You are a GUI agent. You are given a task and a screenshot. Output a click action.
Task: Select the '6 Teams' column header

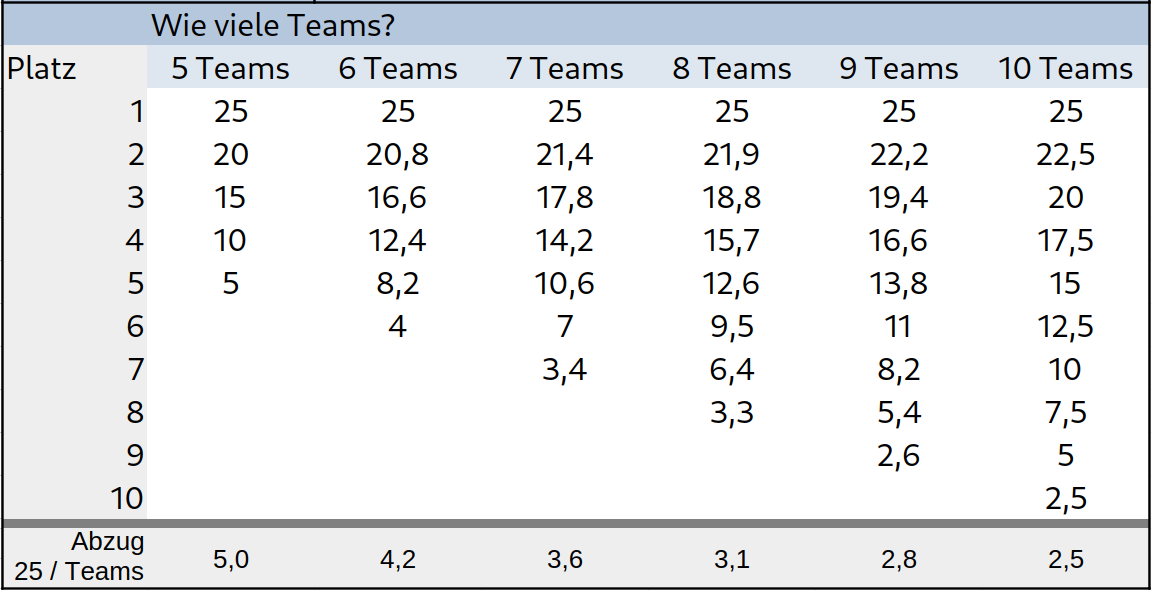tap(398, 68)
